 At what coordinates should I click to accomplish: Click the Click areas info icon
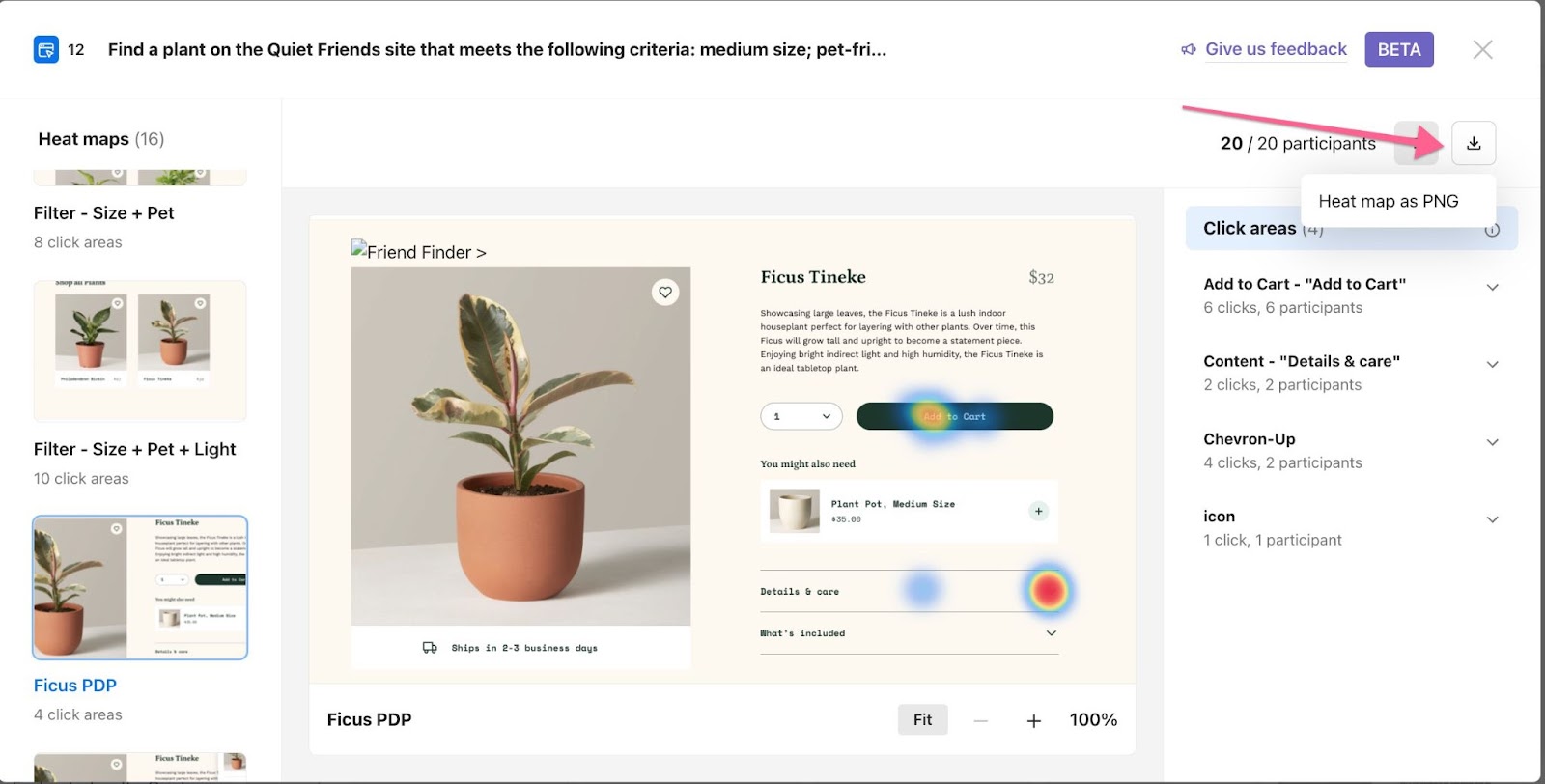[x=1492, y=230]
